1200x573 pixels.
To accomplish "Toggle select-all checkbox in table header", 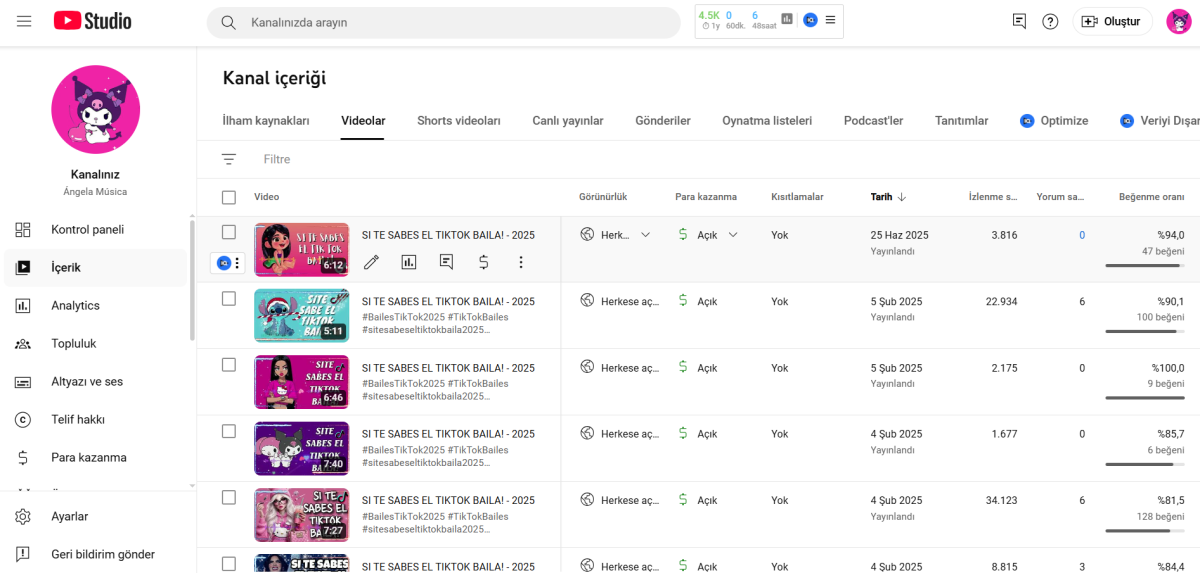I will click(x=229, y=197).
